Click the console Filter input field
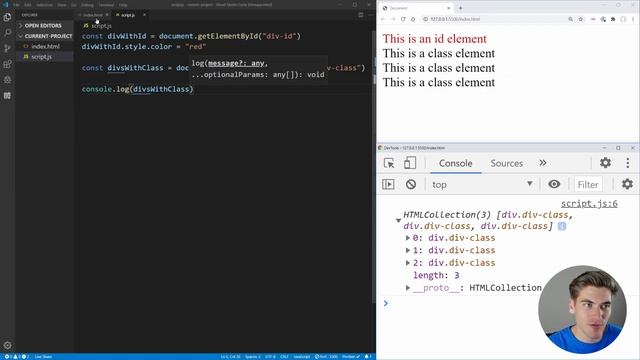Viewport: 640px width, 360px height. click(x=588, y=184)
